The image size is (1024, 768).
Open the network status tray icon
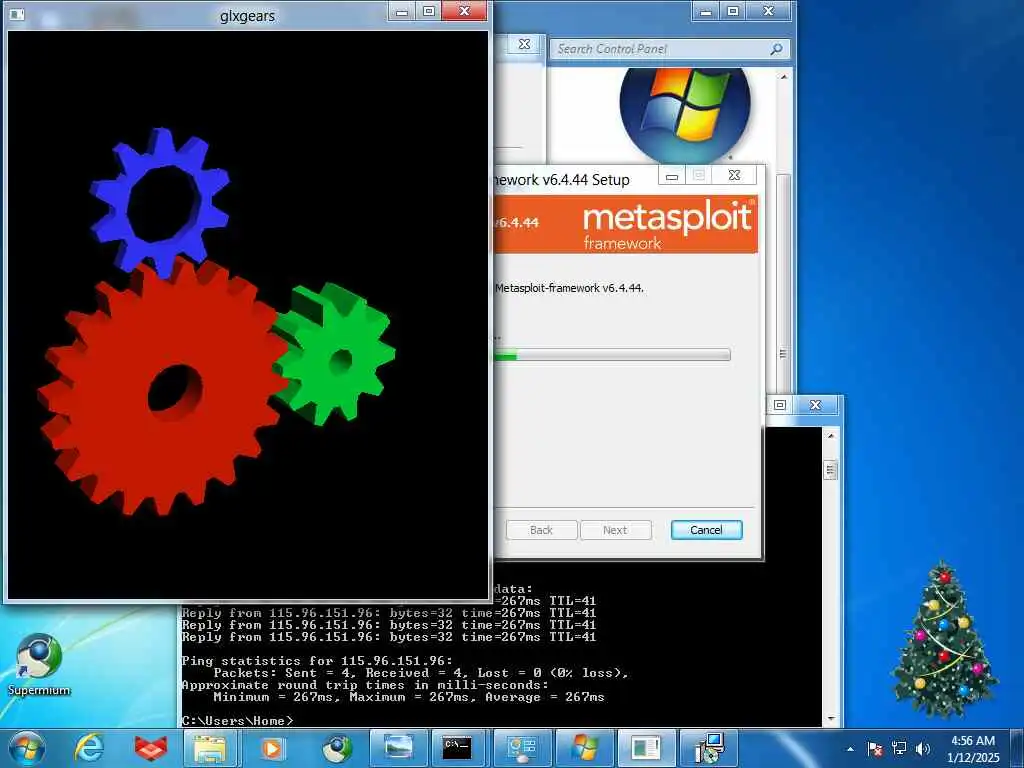coord(899,749)
